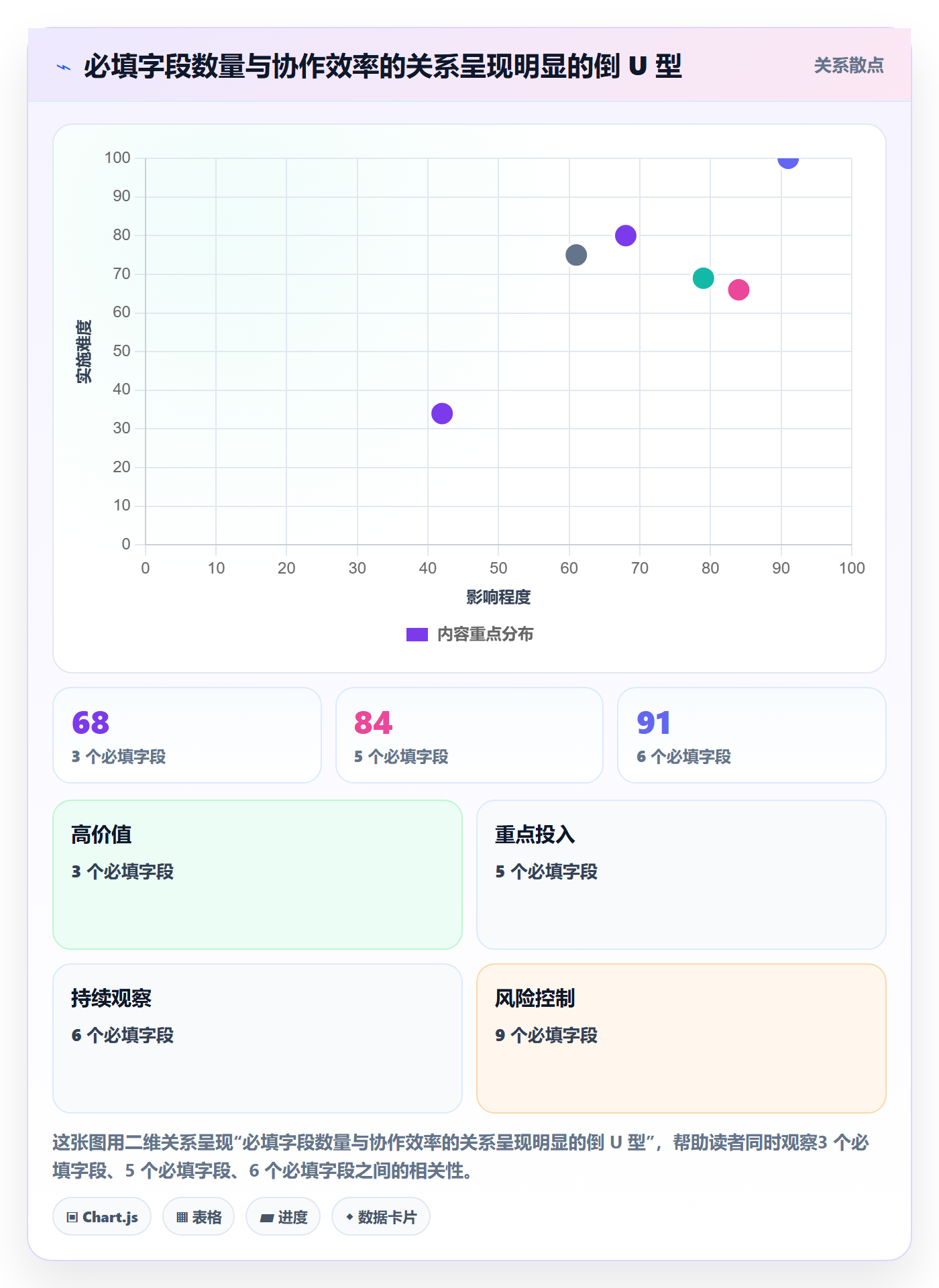Select the 关系散点 label in header

848,65
